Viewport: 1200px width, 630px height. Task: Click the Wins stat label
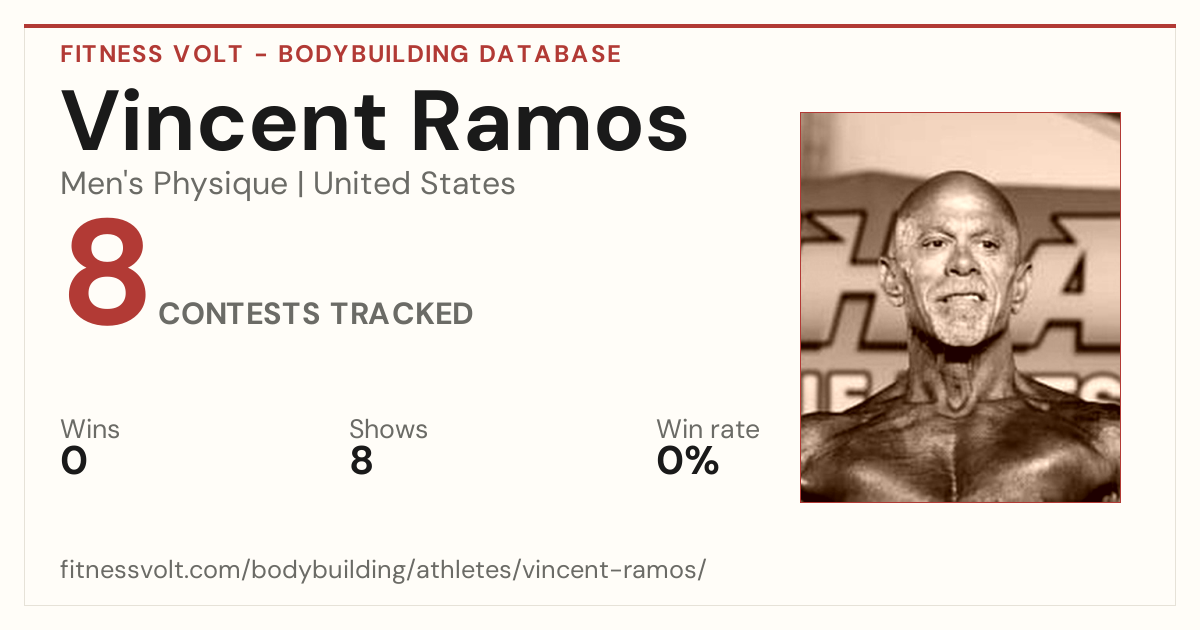click(x=90, y=430)
